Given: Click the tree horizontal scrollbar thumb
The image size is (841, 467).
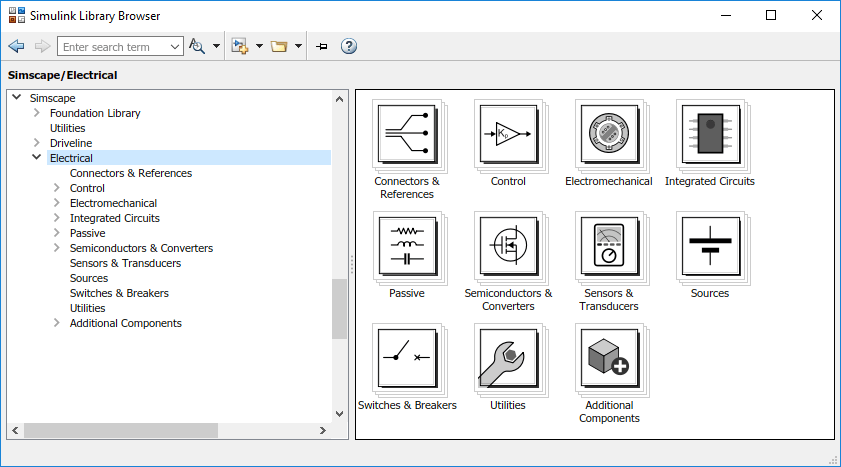Looking at the screenshot, I should point(121,431).
